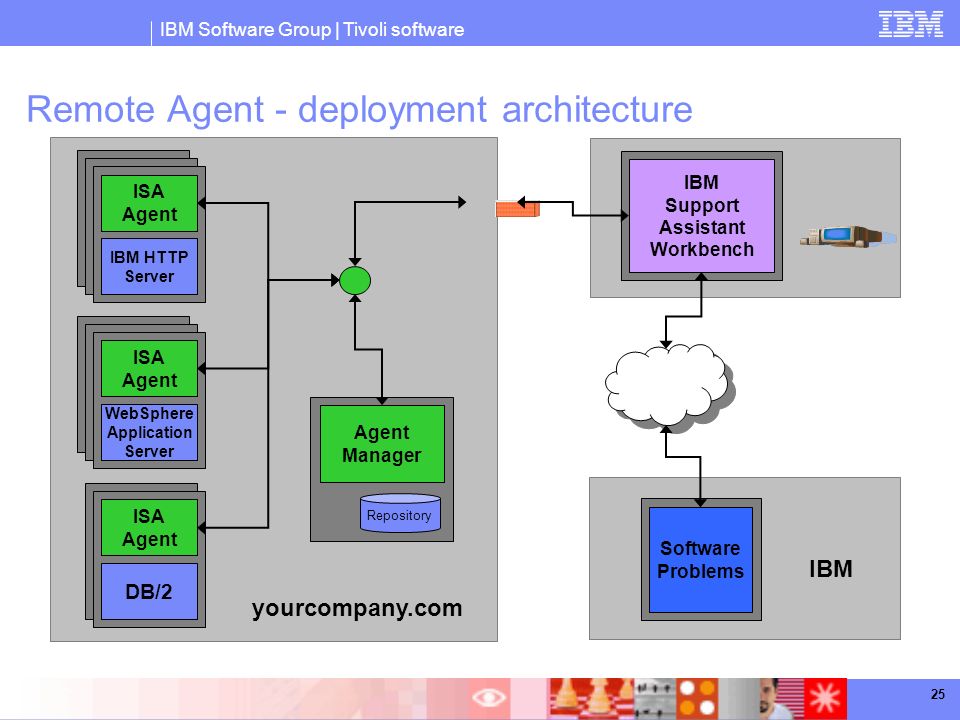Click the Repository cylinder
The width and height of the screenshot is (960, 720).
[x=400, y=513]
